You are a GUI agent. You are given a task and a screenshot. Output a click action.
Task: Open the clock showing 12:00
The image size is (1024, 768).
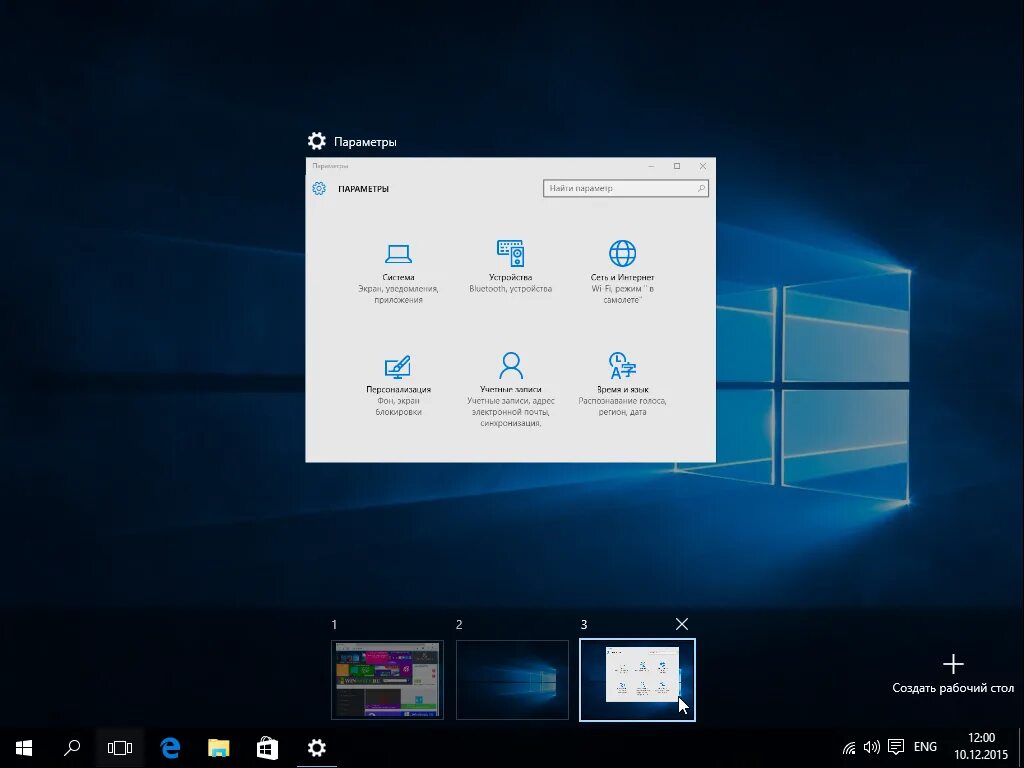pyautogui.click(x=981, y=746)
